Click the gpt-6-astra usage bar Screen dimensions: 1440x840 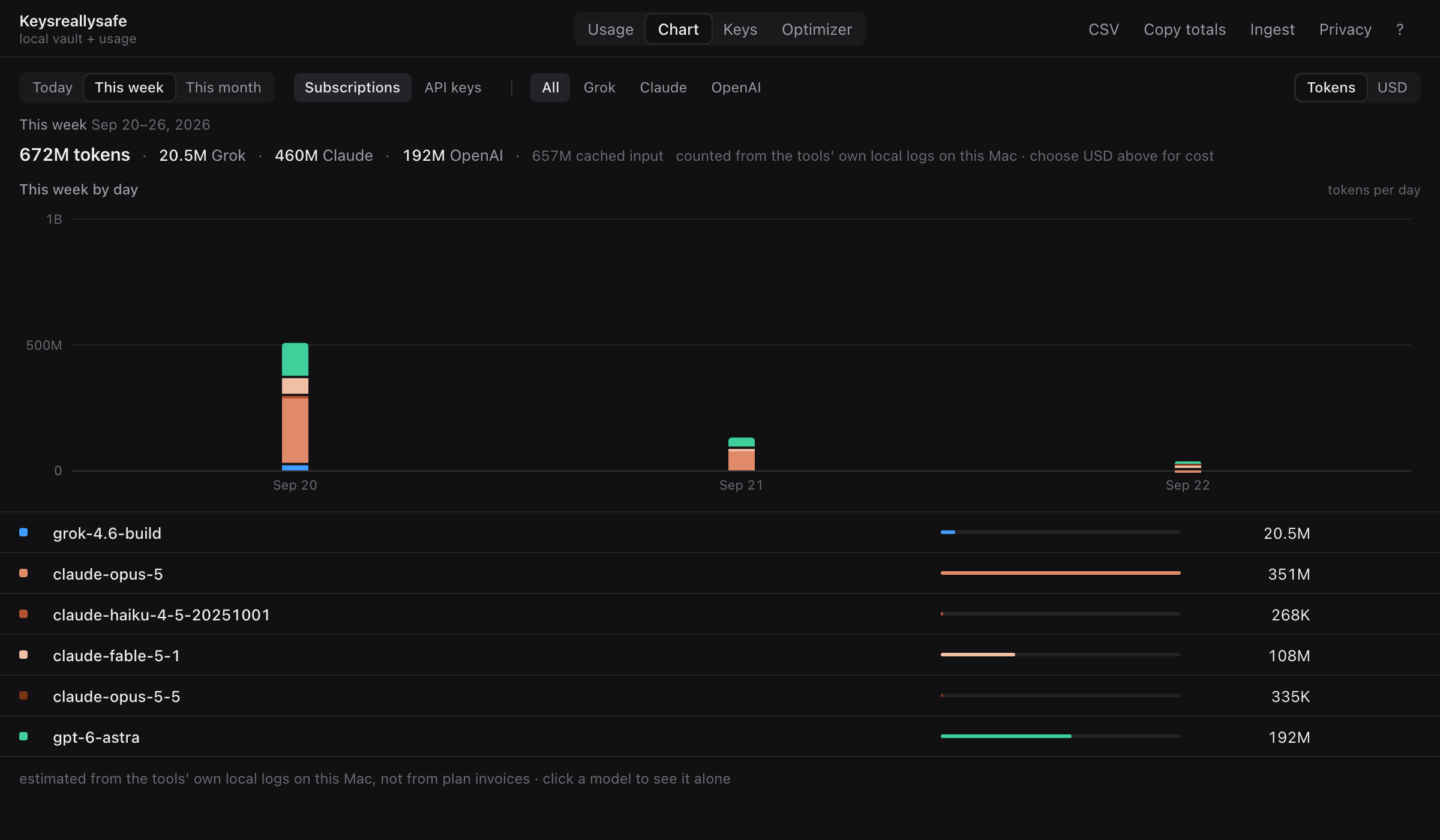pyautogui.click(x=1061, y=736)
